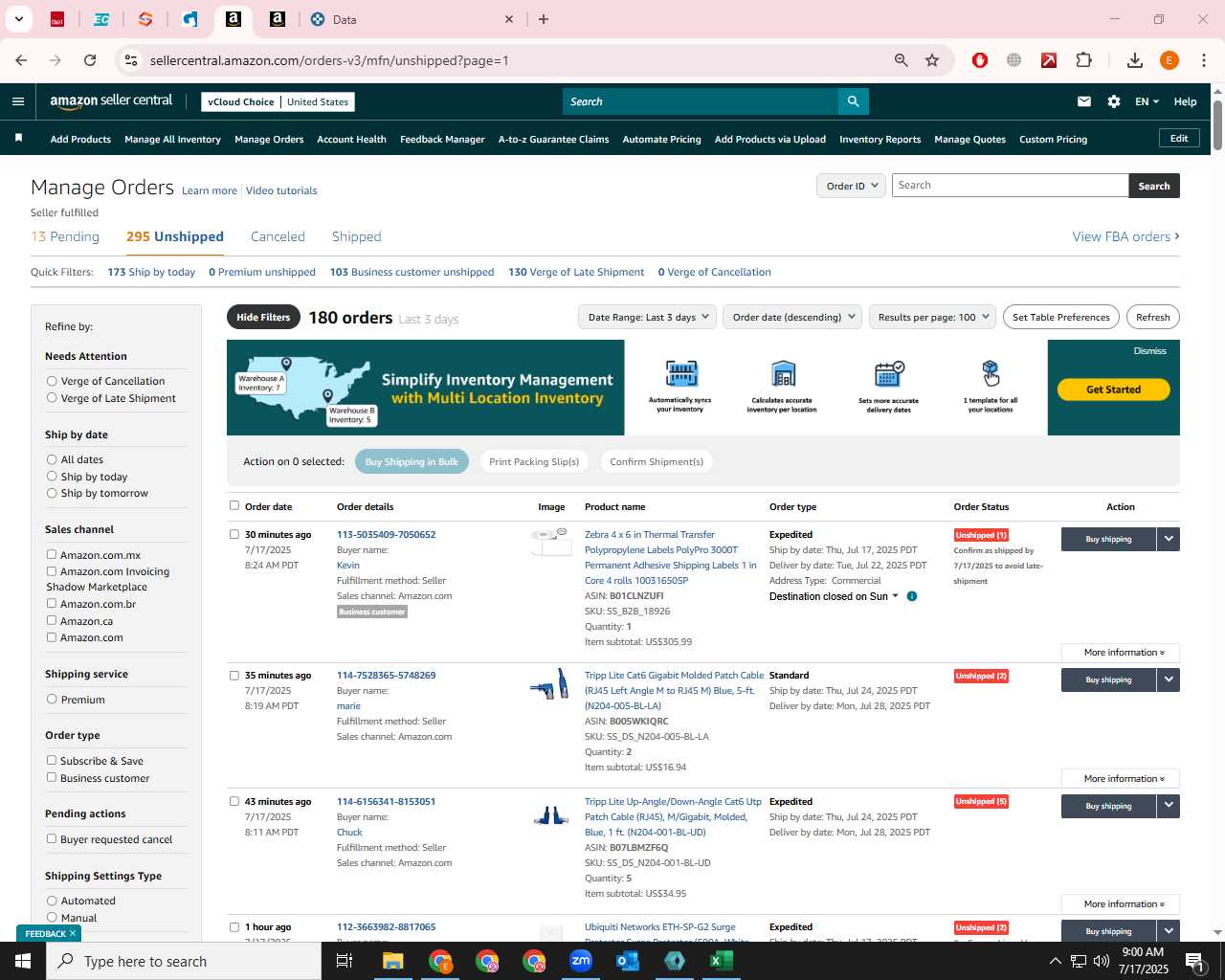Open the settings gear icon
This screenshot has height=980, width=1225.
[1114, 101]
